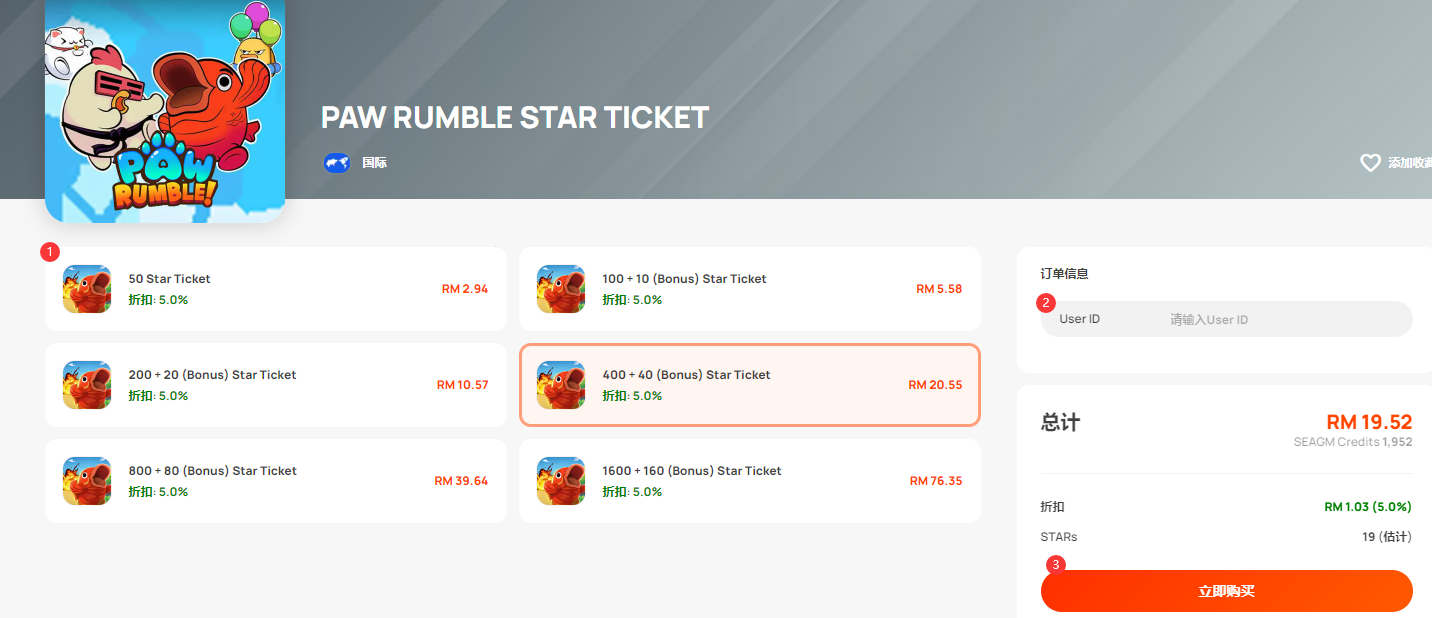
Task: Click the 800 + 80 Star Ticket icon
Action: [87, 481]
